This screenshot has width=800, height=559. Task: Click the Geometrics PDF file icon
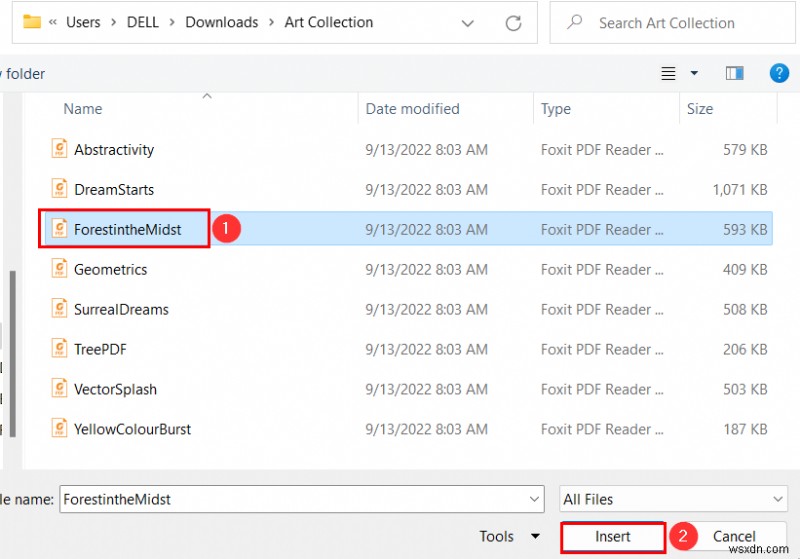(x=59, y=269)
